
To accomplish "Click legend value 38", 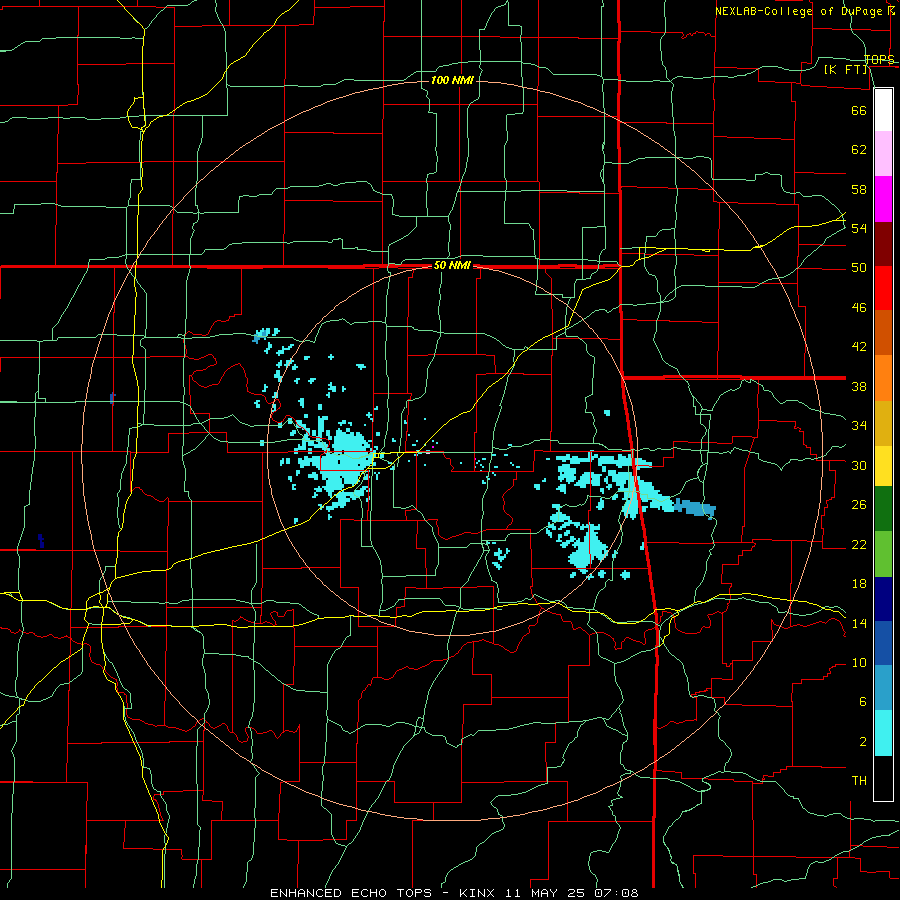I will (x=859, y=386).
